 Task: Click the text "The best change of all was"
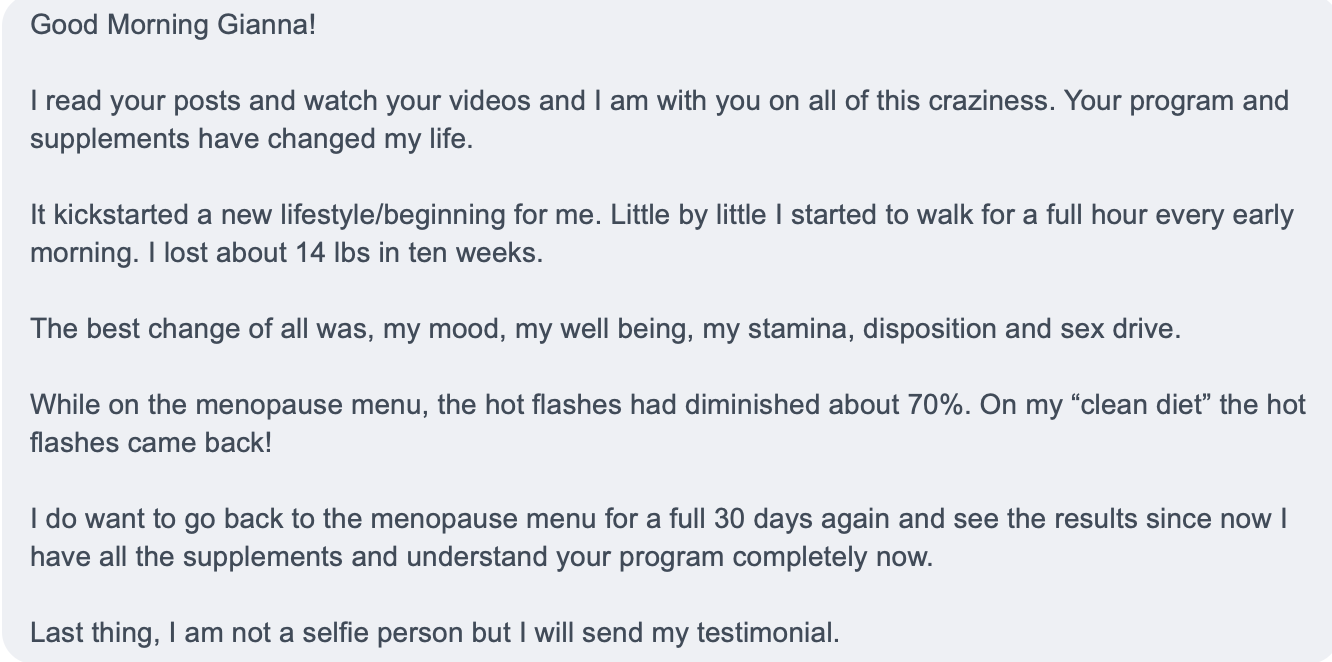202,329
